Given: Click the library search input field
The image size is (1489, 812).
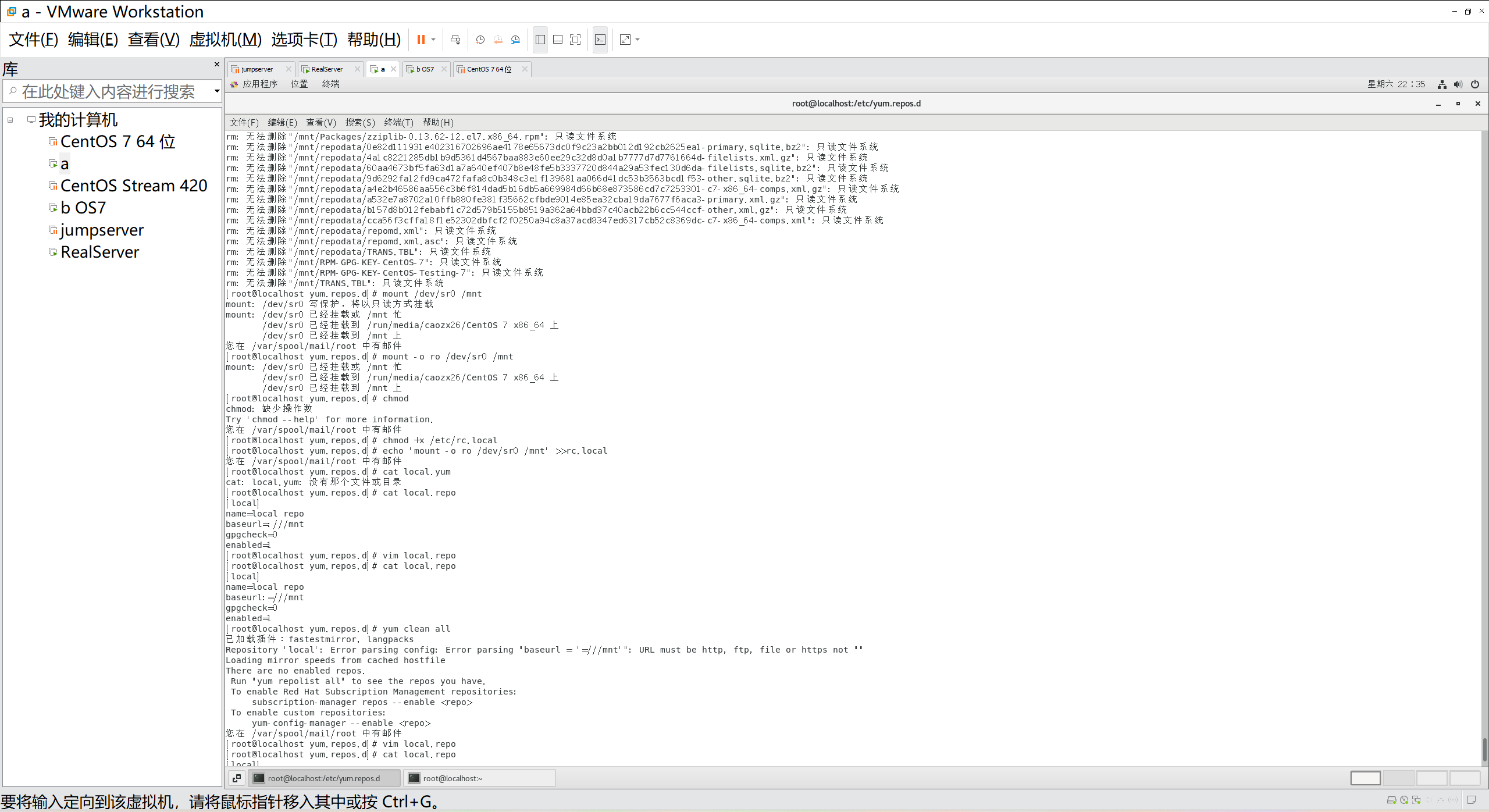Looking at the screenshot, I should (111, 91).
